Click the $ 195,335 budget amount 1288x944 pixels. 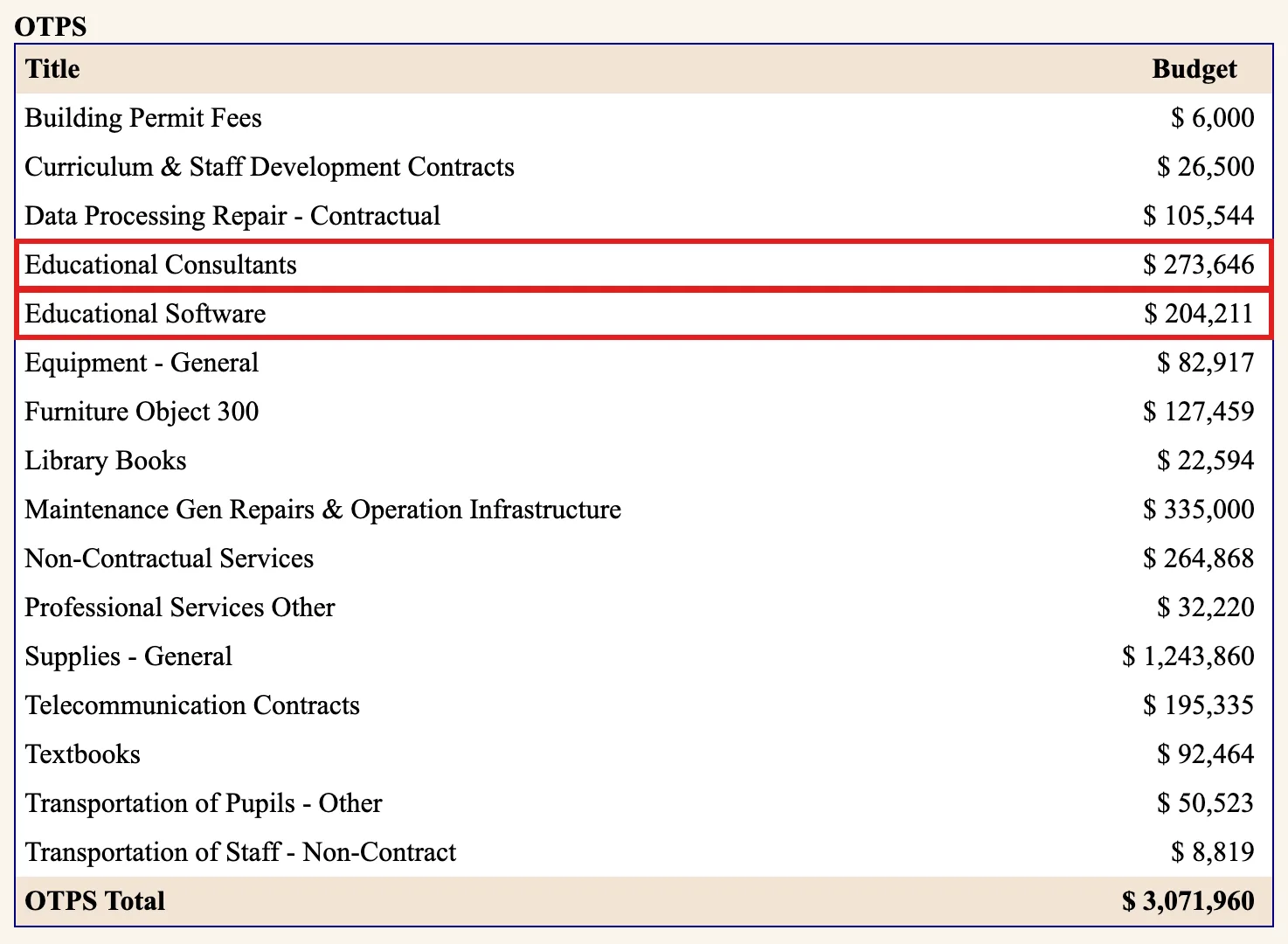pos(1199,705)
